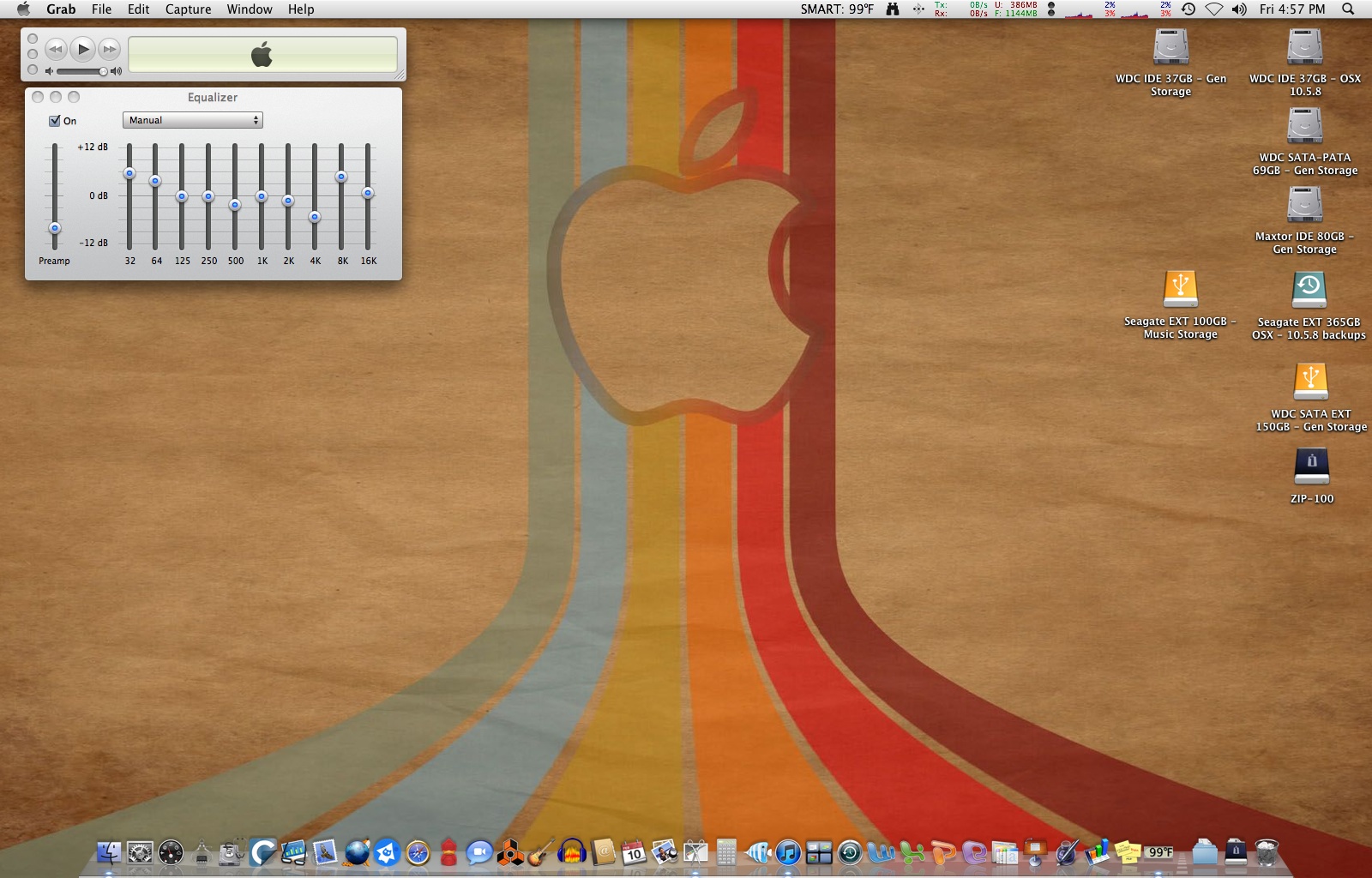Click the 500 Hz equalizer slider knob
Screen dimensions: 1372x878
click(x=235, y=205)
